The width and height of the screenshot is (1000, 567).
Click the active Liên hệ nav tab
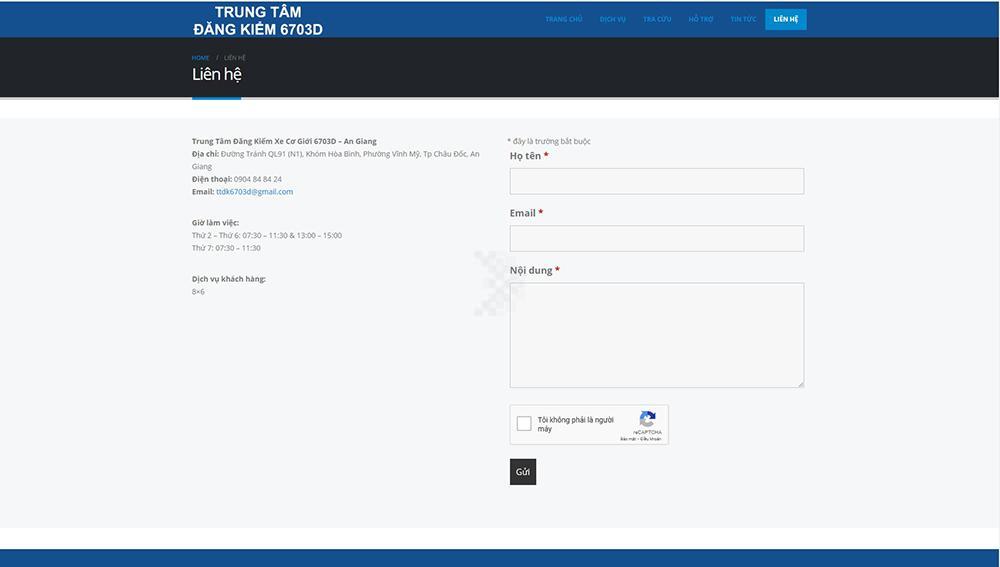point(786,19)
